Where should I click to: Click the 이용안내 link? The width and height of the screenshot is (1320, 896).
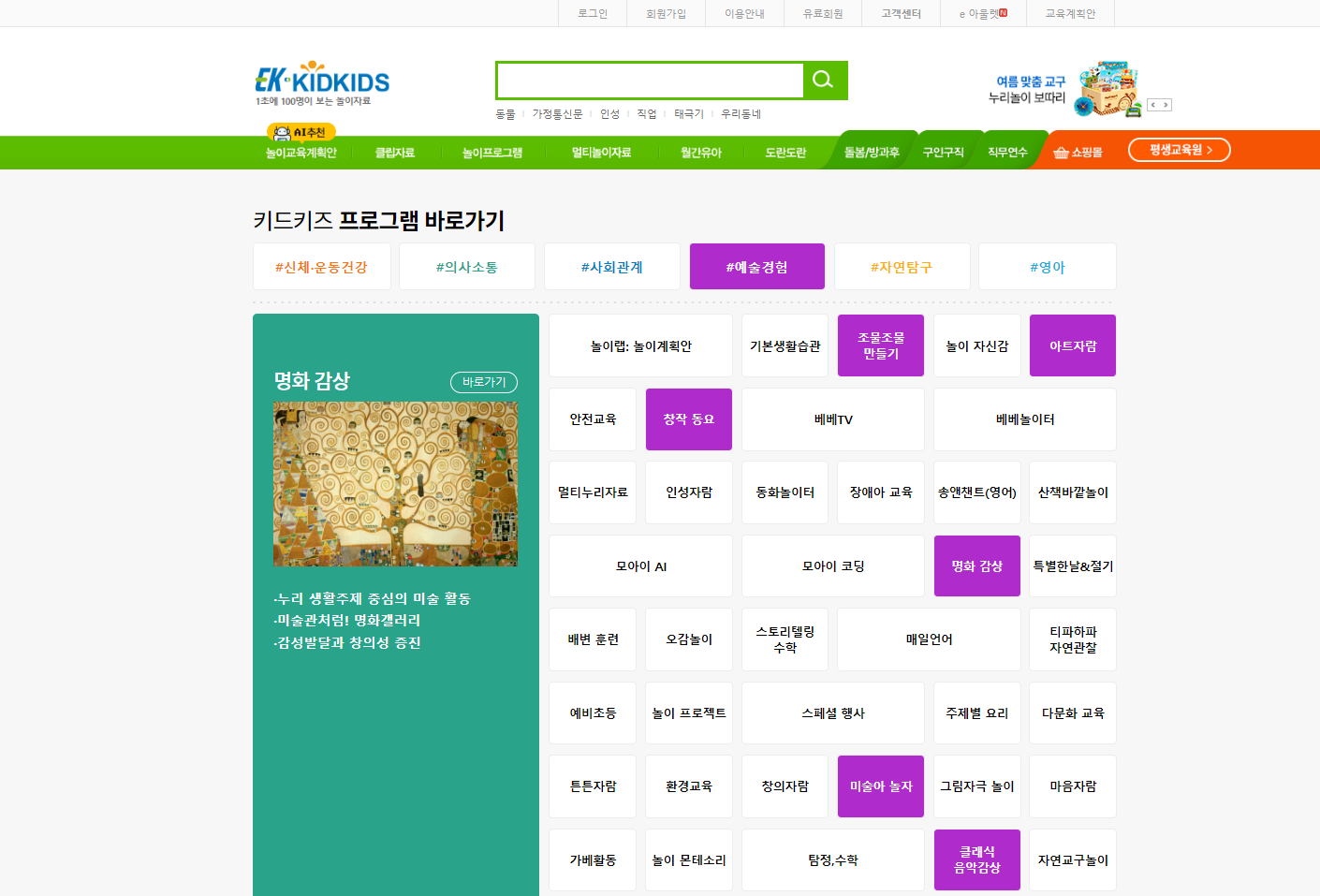pos(744,13)
